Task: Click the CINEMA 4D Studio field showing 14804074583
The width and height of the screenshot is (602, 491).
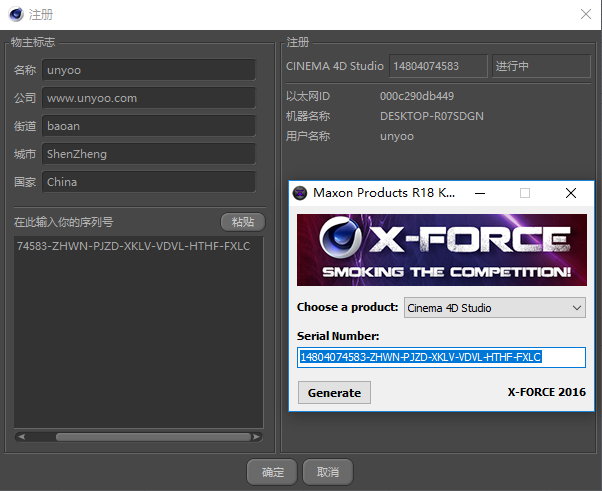Action: 437,66
